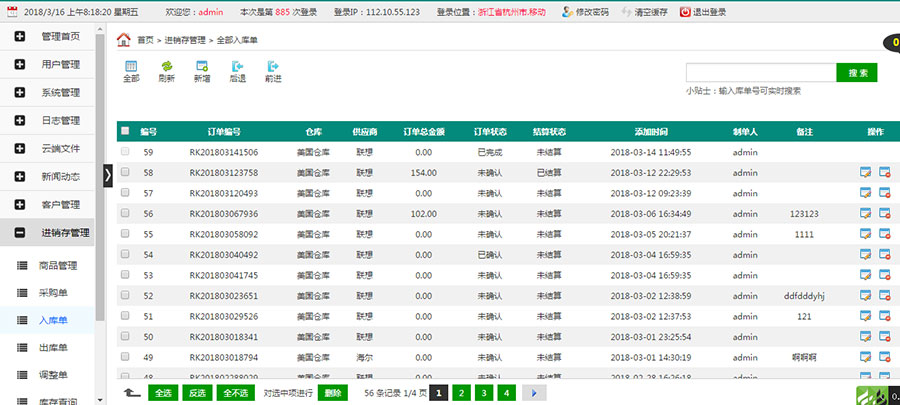Click the 后退 (Back) toolbar icon
Viewport: 900px width, 405px height.
237,70
